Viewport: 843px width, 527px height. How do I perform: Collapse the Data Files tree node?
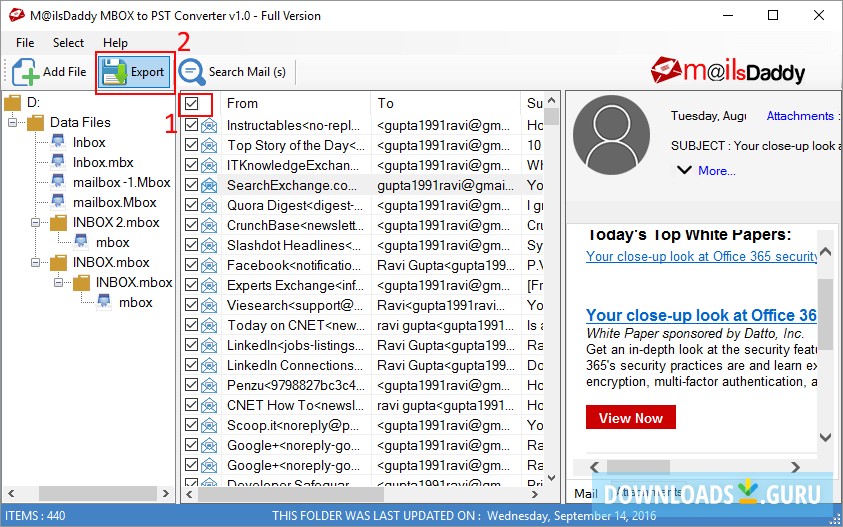[12, 123]
